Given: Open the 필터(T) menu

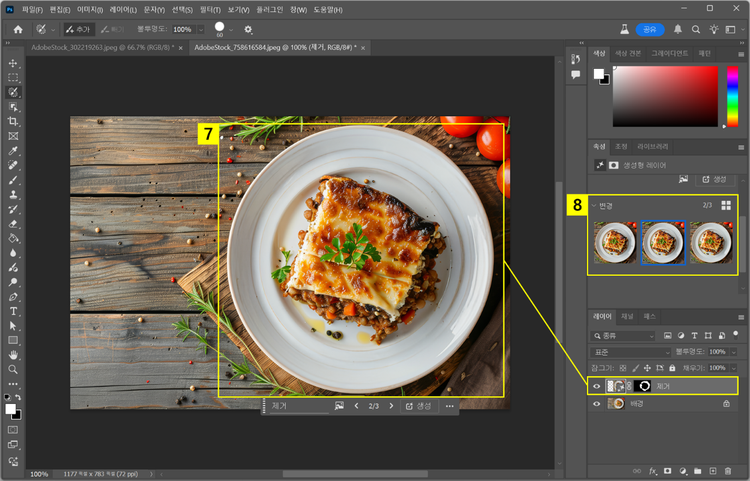Looking at the screenshot, I should coord(210,9).
